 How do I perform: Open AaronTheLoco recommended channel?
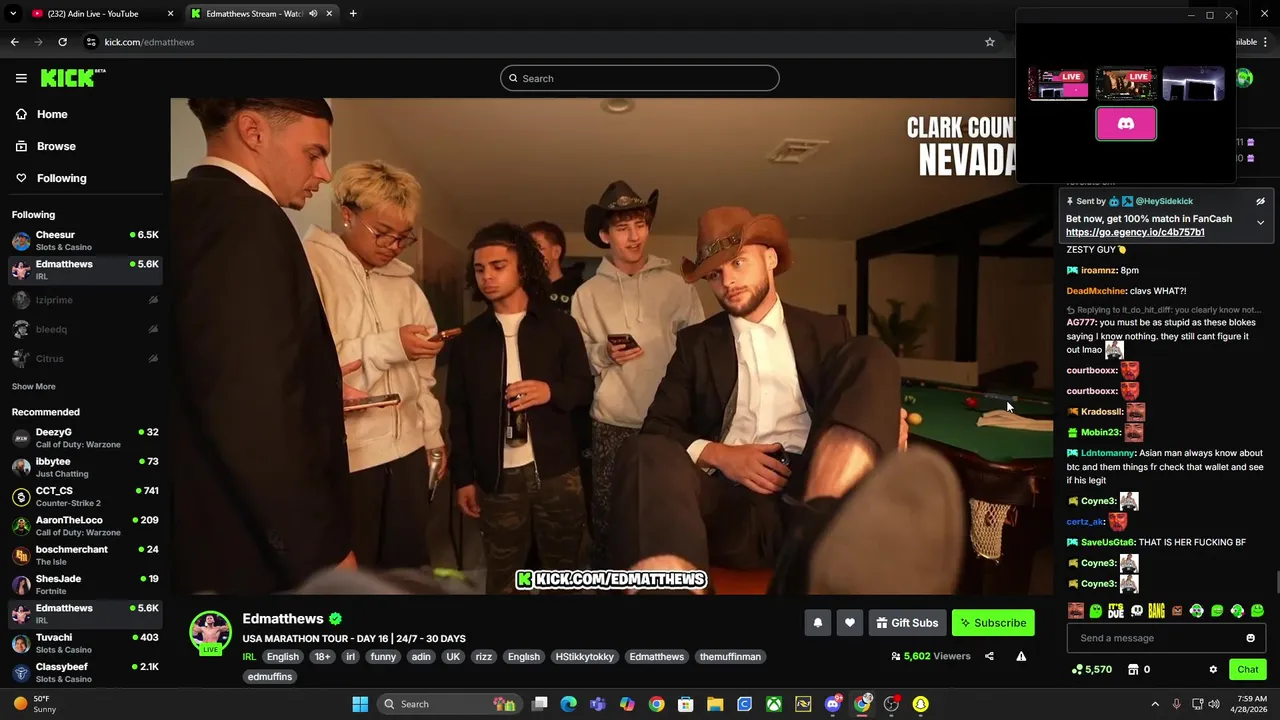pyautogui.click(x=85, y=526)
